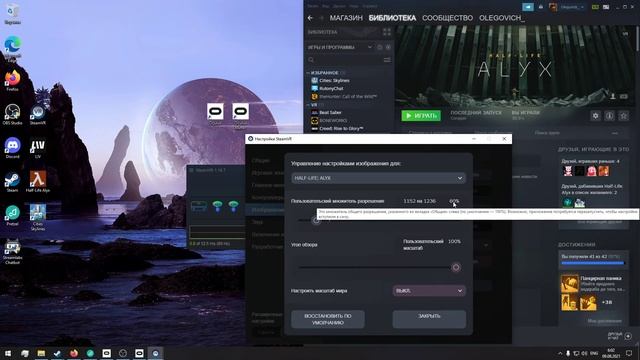Open OBS Studio desktop shortcut
Image resolution: width=640 pixels, height=360 pixels.
(12, 113)
